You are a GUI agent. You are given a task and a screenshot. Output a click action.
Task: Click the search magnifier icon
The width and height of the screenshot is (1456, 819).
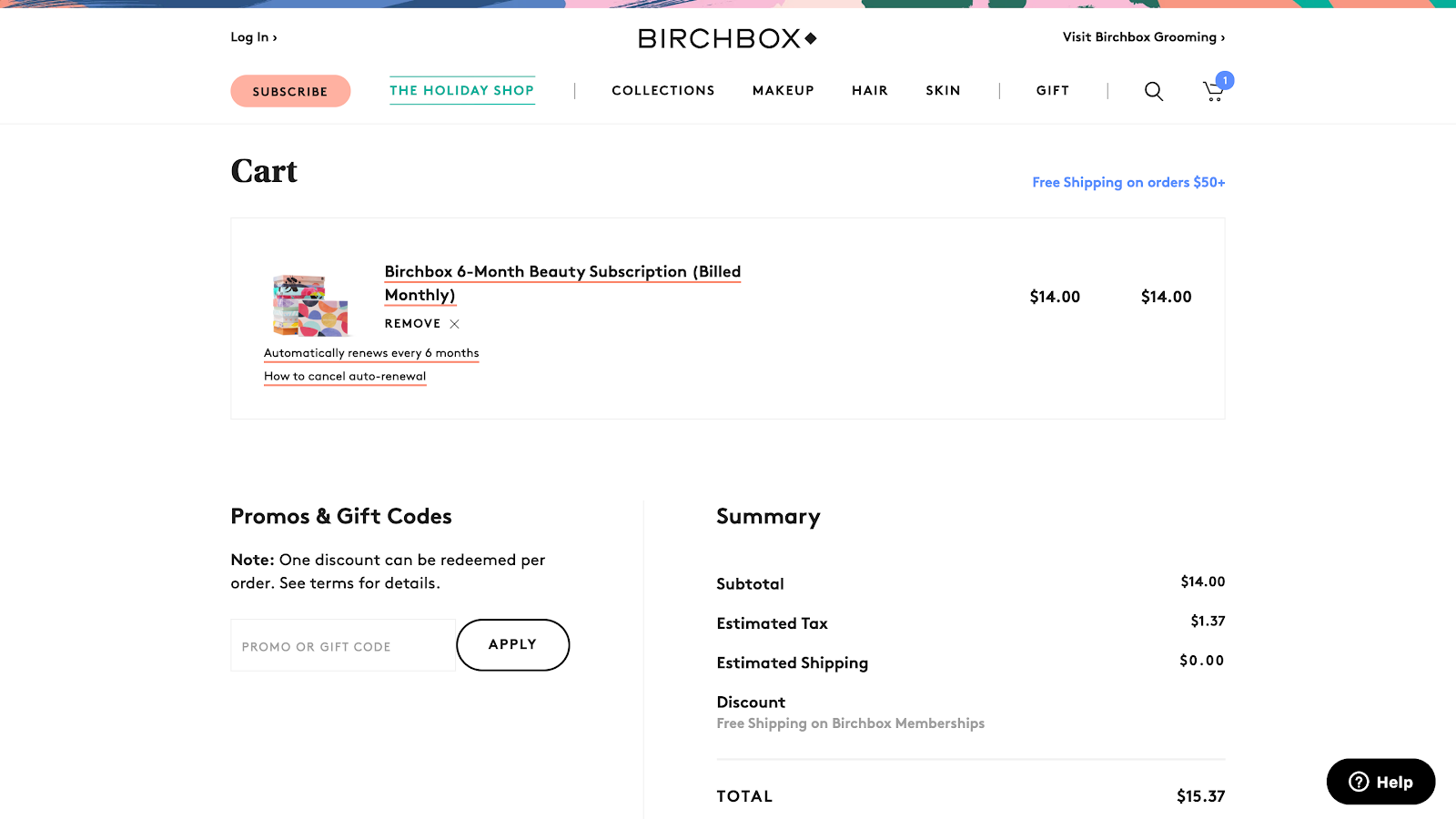click(1153, 91)
